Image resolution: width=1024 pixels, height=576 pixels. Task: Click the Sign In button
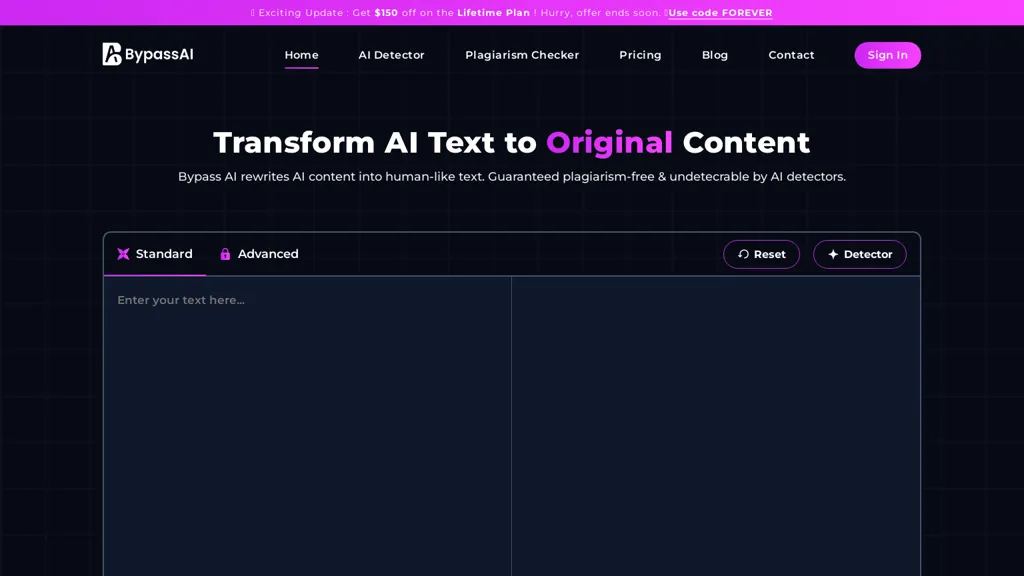[888, 55]
